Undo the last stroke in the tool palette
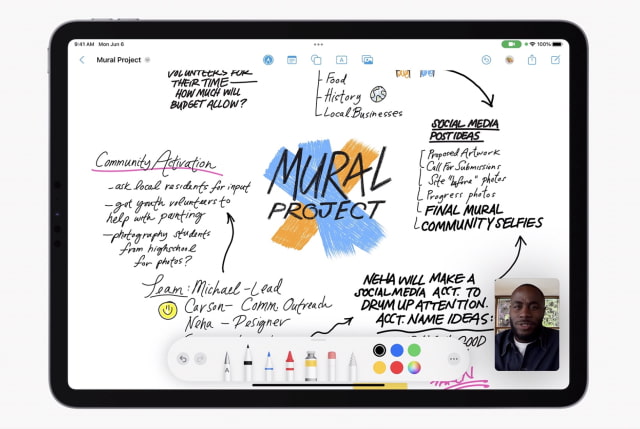The height and width of the screenshot is (429, 640). [183, 359]
